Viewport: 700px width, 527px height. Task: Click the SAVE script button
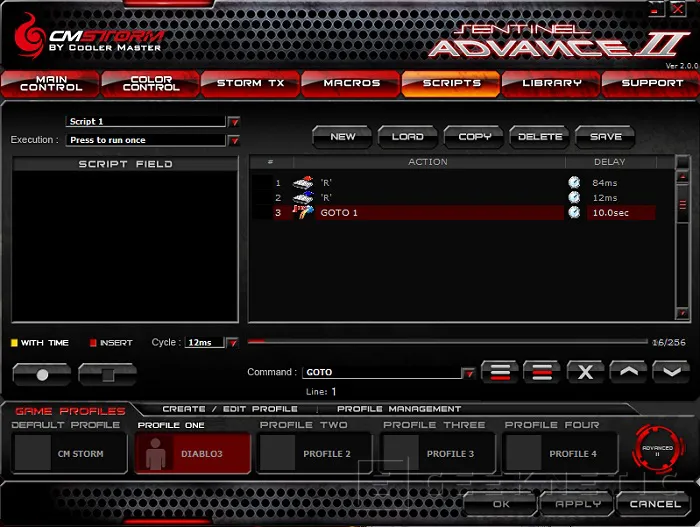click(x=605, y=137)
